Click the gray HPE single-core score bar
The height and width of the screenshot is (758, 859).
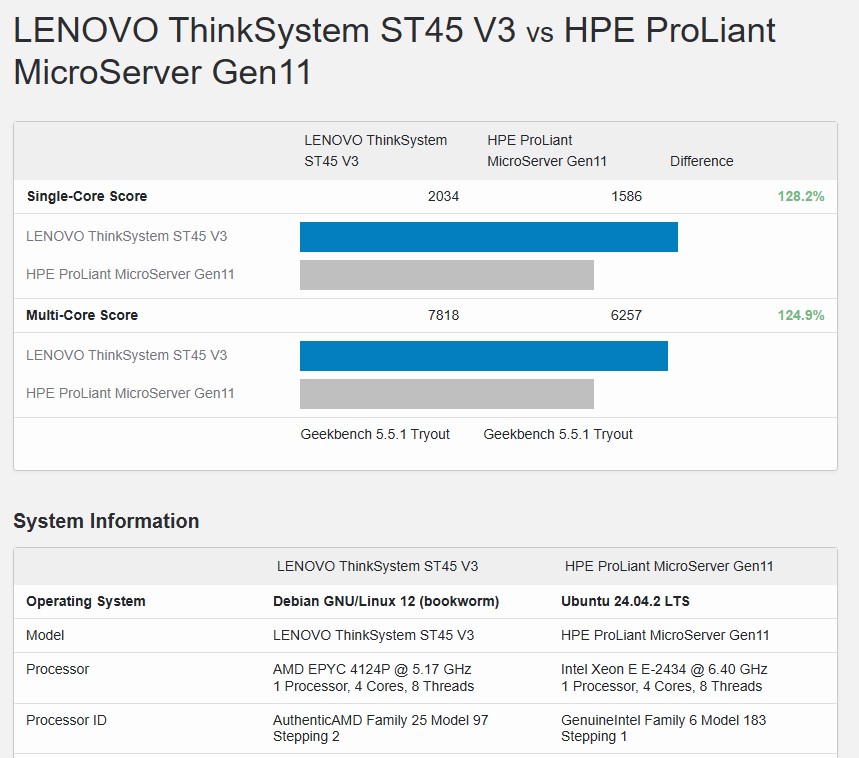click(446, 275)
